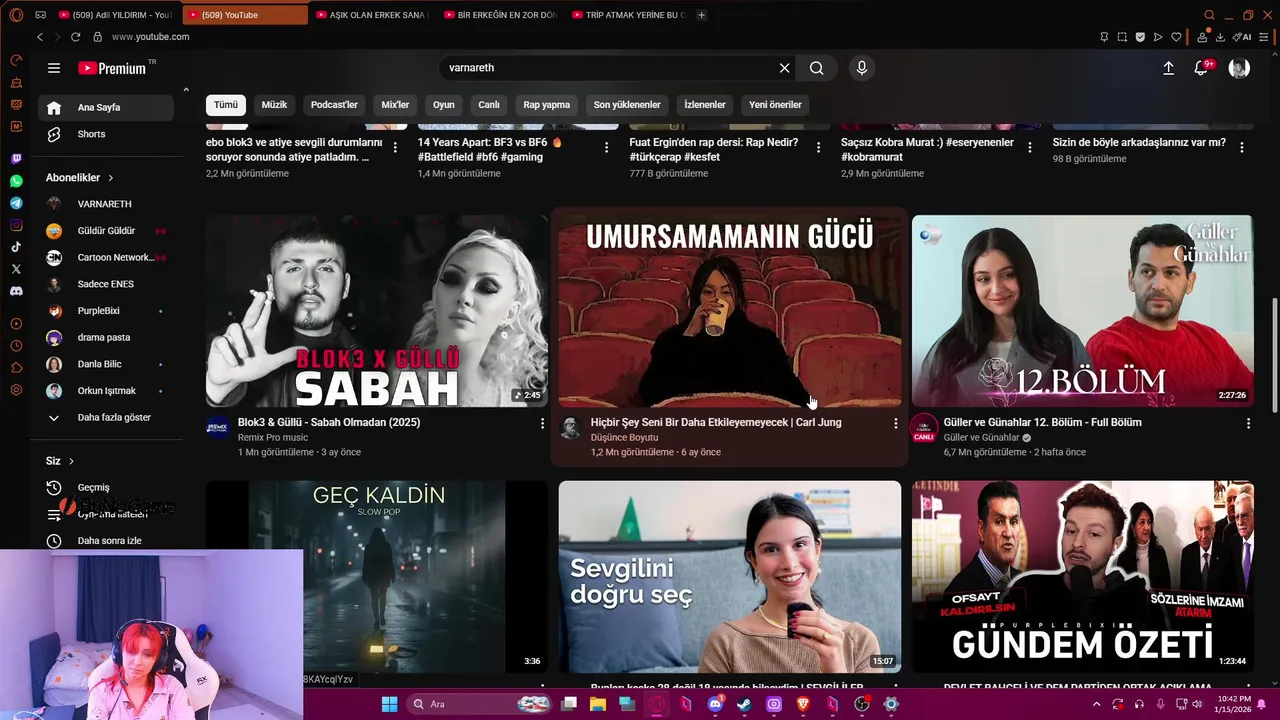Open VARNARETH channel in subscriptions
Viewport: 1280px width, 720px height.
(106, 204)
